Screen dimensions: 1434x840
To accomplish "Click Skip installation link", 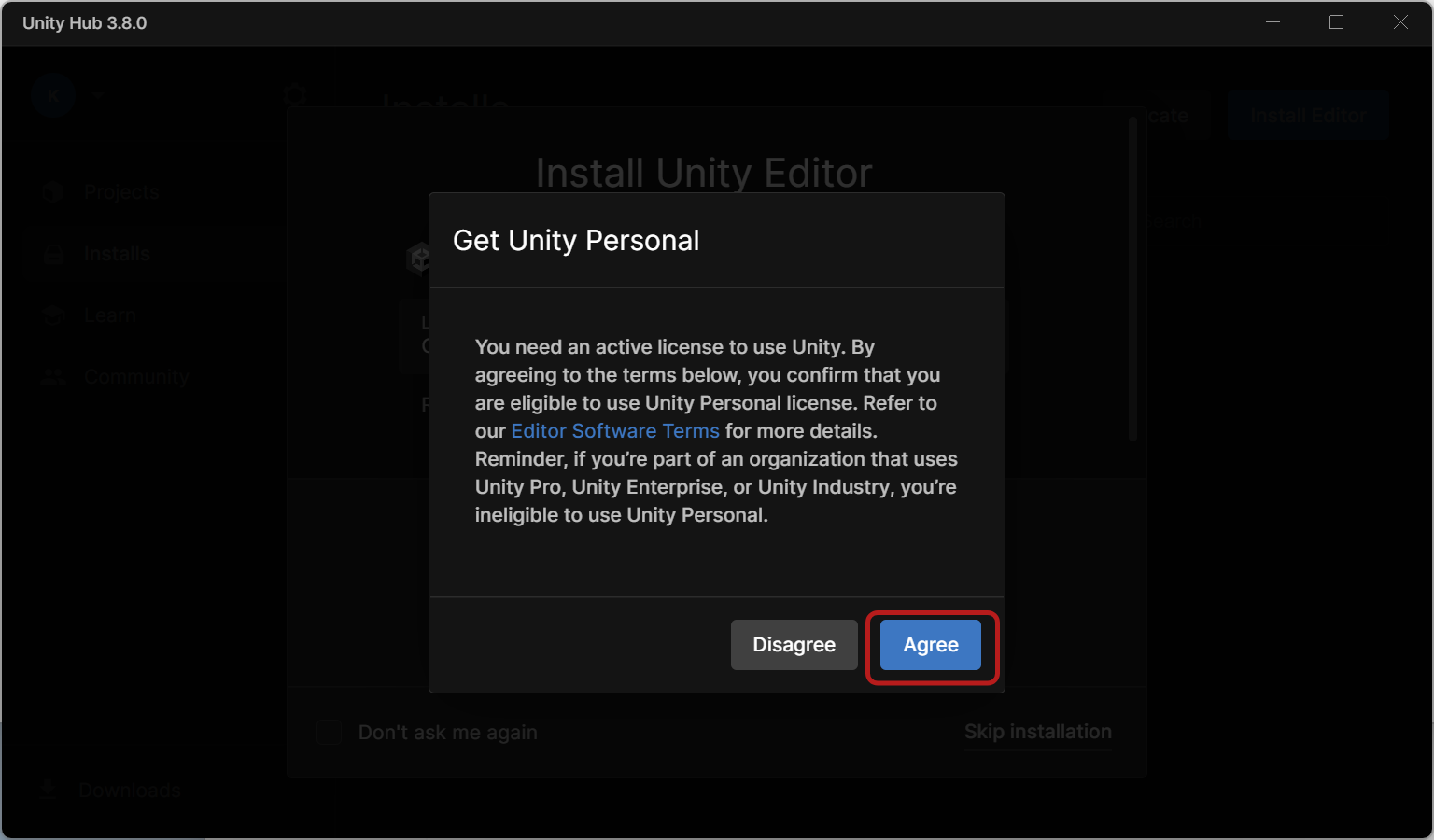I will [x=1038, y=732].
